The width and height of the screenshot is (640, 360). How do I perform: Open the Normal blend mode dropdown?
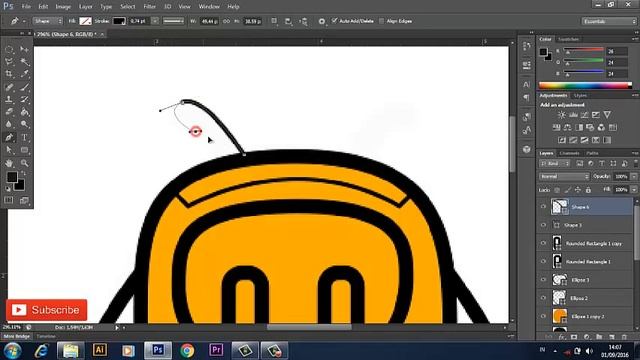pos(564,177)
